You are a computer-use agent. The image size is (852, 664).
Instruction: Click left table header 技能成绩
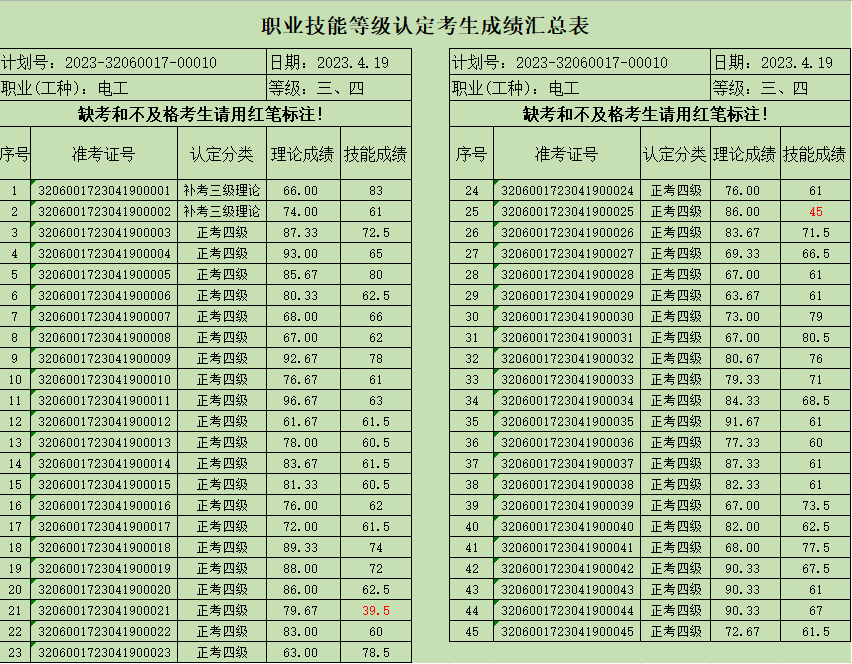[375, 154]
